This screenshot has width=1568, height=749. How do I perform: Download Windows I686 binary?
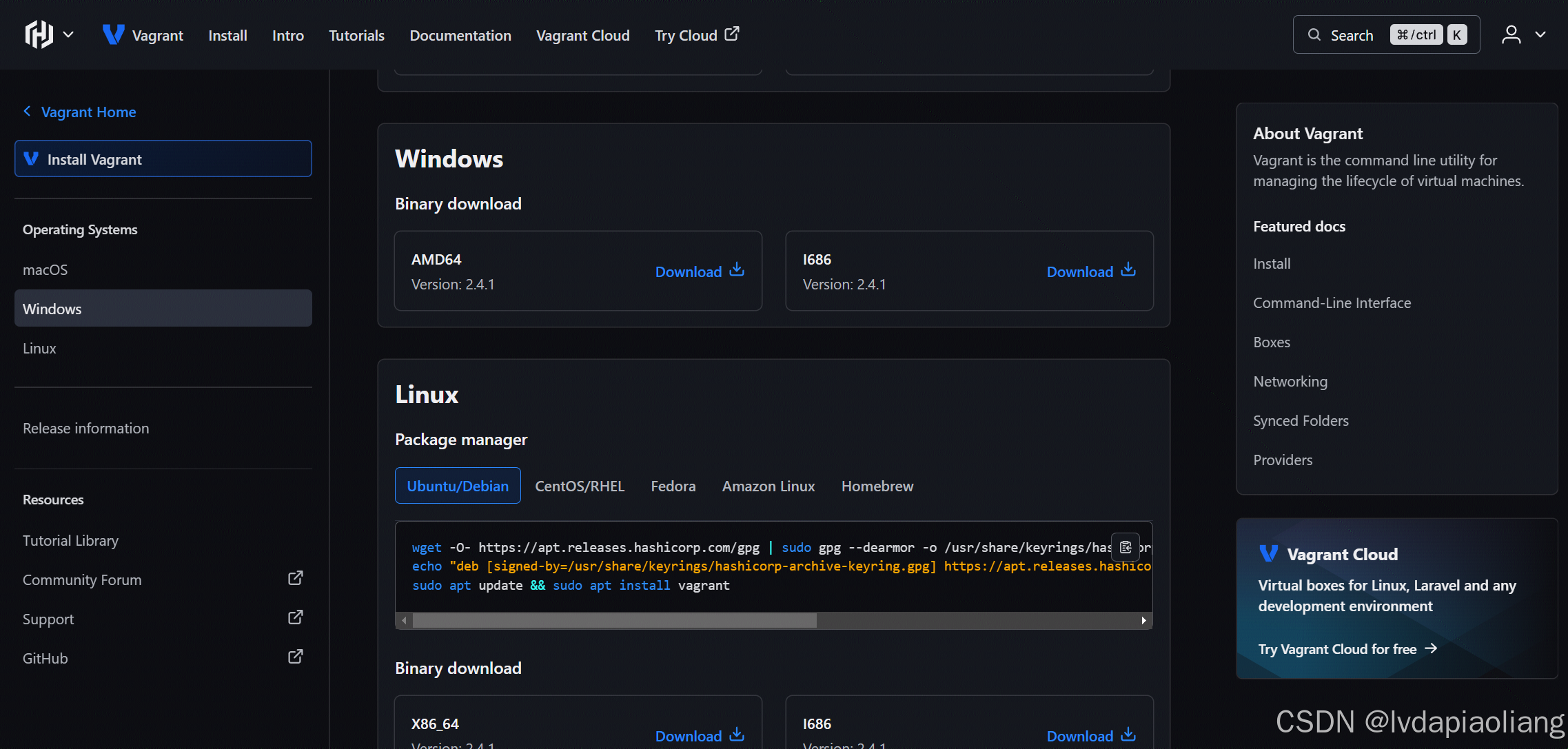pyautogui.click(x=1091, y=271)
